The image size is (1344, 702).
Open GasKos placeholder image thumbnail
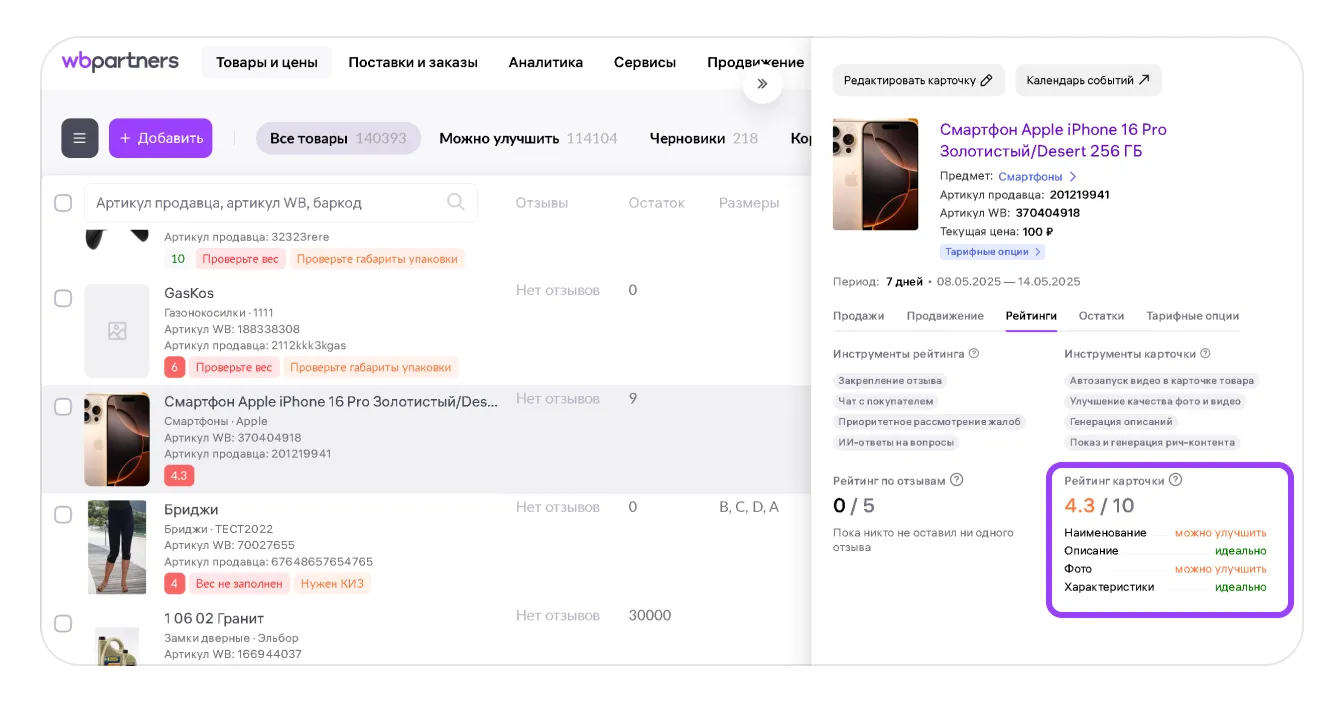coord(117,330)
